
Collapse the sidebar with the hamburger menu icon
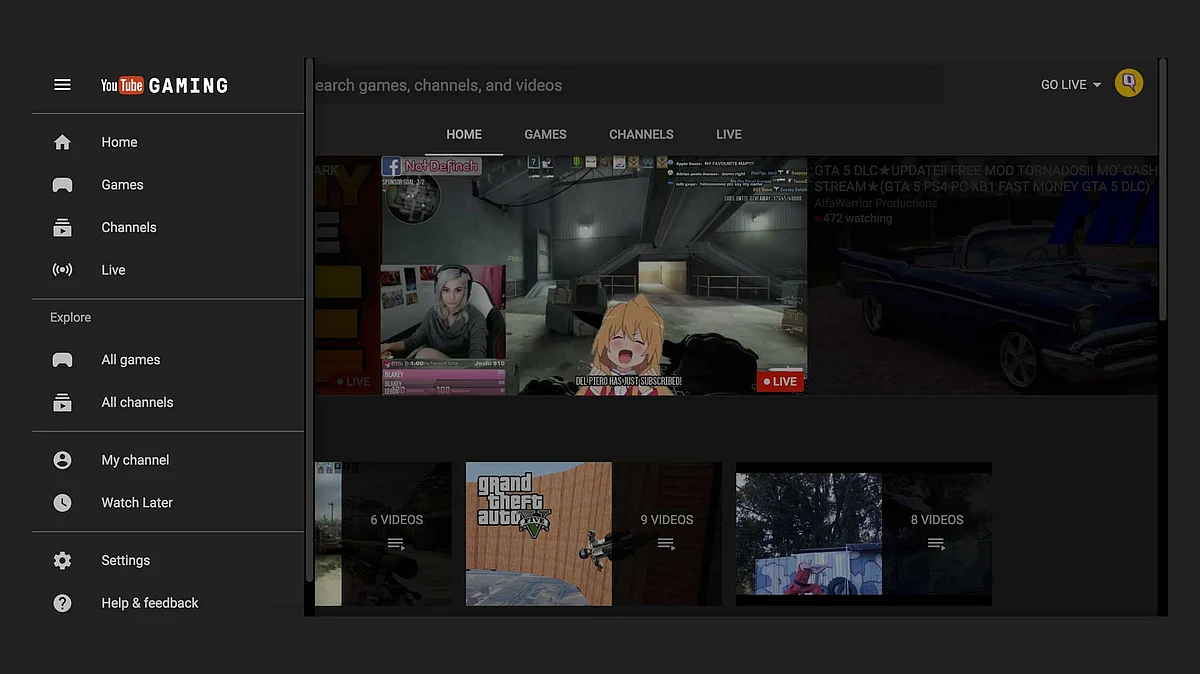coord(62,85)
